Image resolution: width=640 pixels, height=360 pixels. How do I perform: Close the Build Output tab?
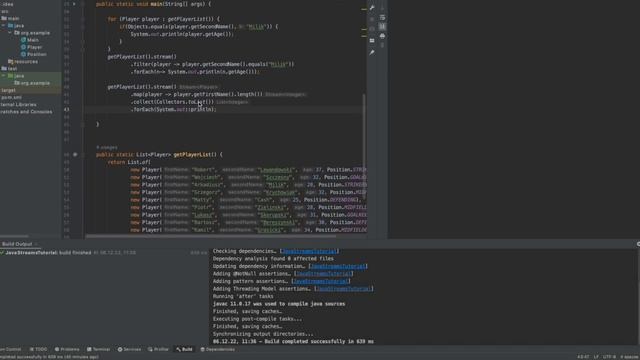click(x=36, y=244)
